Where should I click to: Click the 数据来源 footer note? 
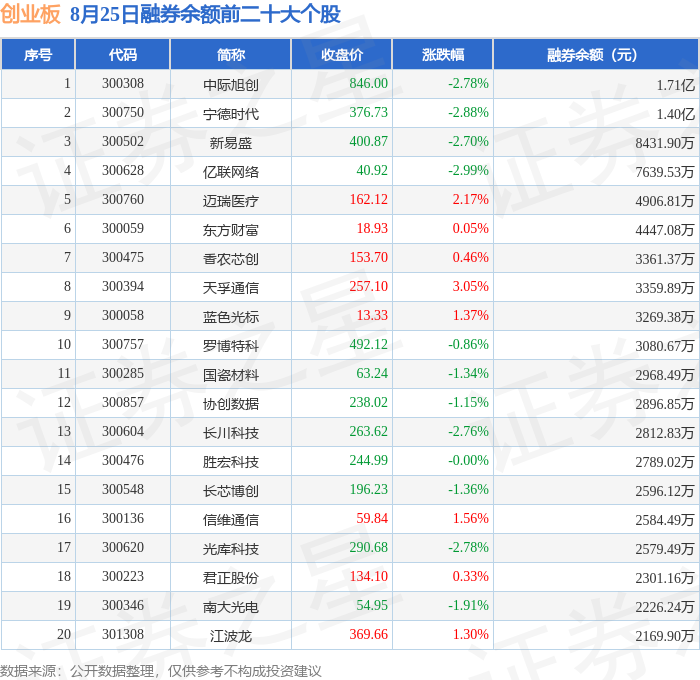pyautogui.click(x=161, y=671)
